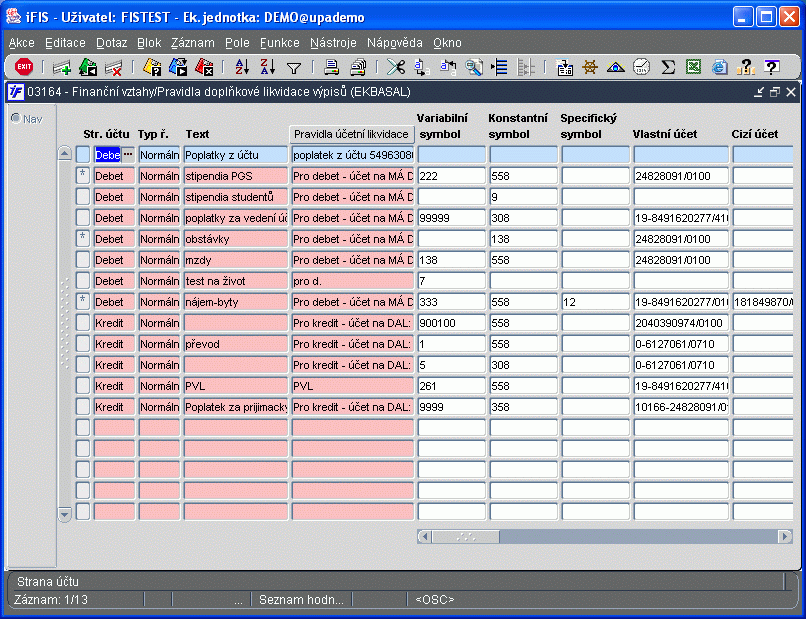The height and width of the screenshot is (619, 806).
Task: Click the Vlastní účet value 10166-24828091
Action: pyautogui.click(x=681, y=407)
